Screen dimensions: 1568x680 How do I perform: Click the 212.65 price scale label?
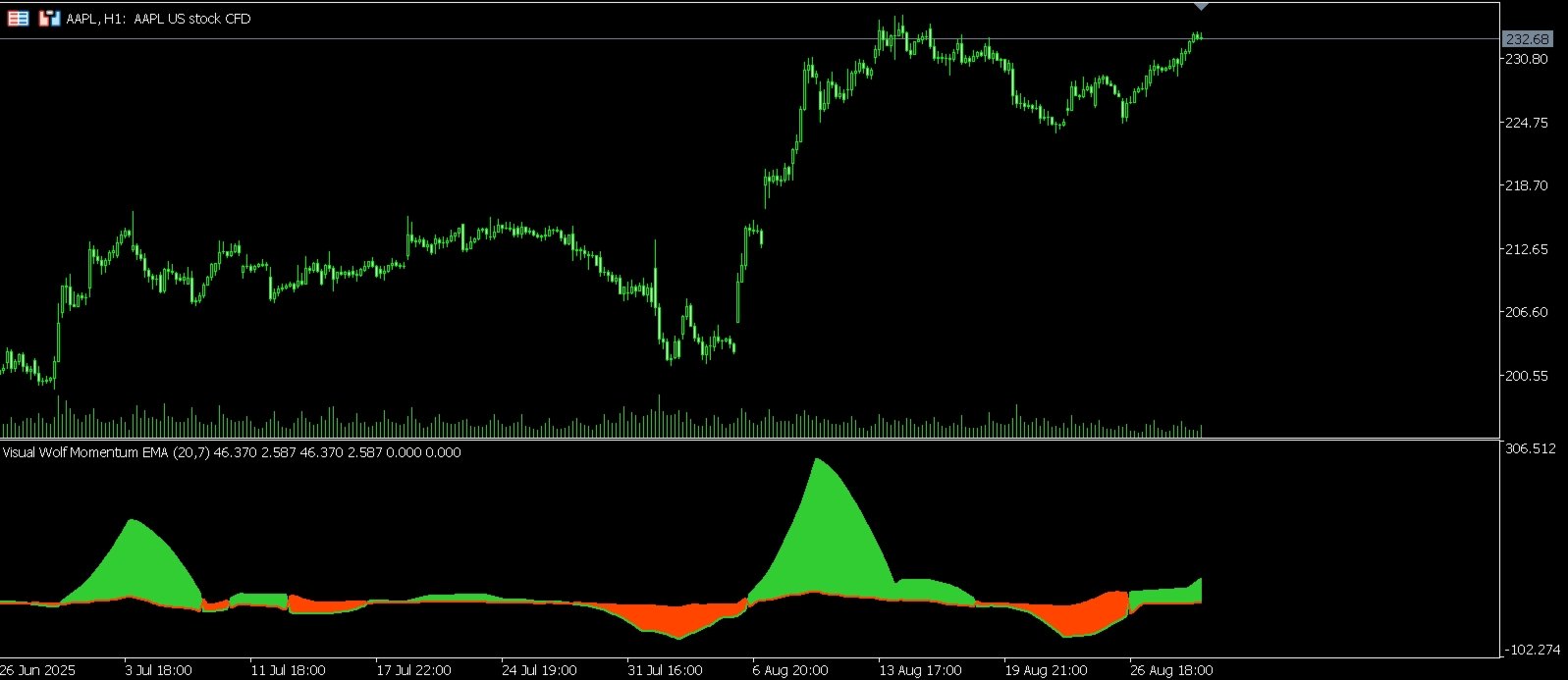pyautogui.click(x=1527, y=249)
